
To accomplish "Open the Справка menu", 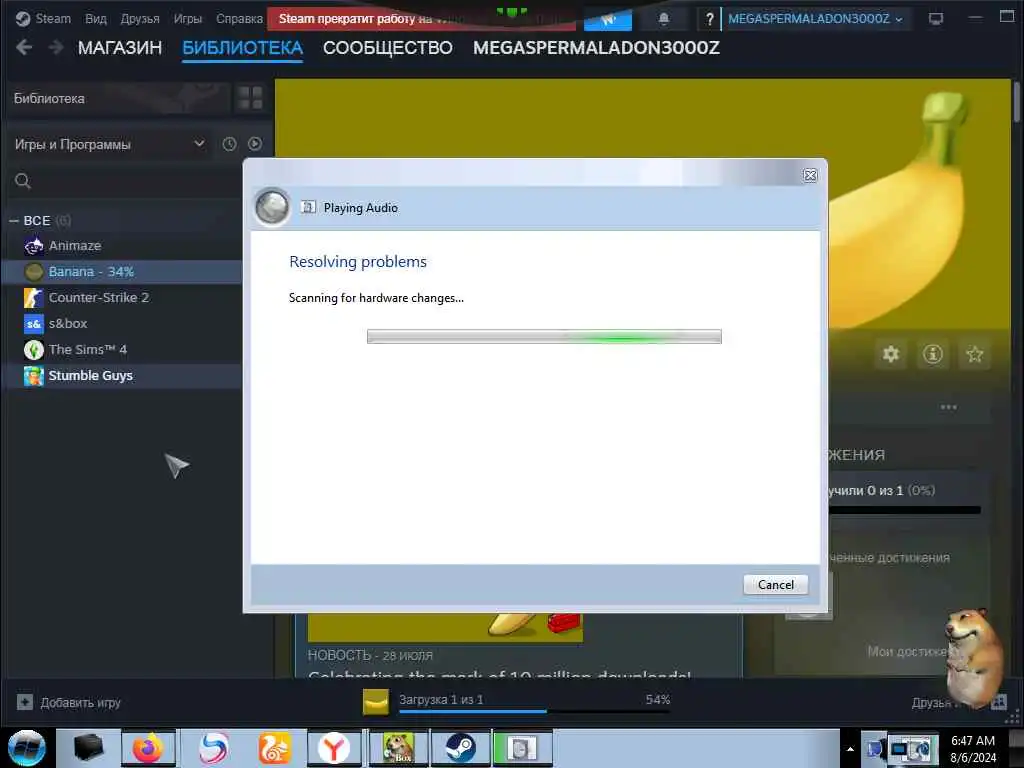I will [239, 19].
